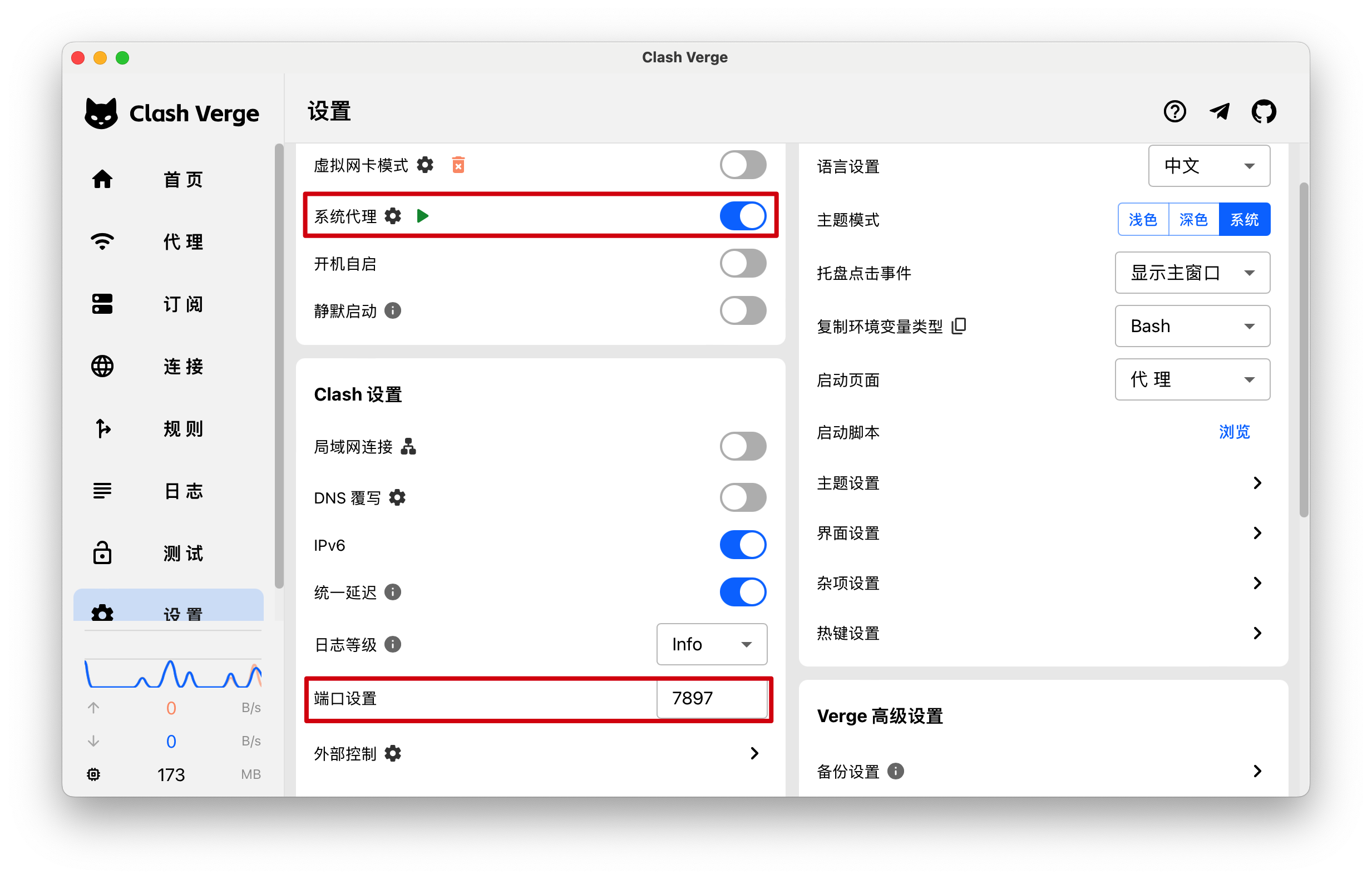Select the 深色 theme mode button
Screen dimensions: 1372x879
[1193, 220]
